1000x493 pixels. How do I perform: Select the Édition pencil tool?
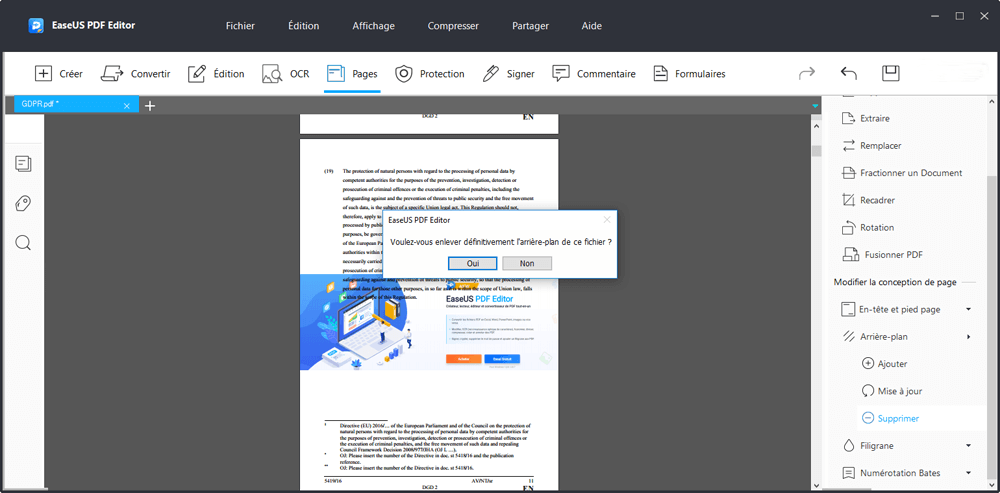click(x=216, y=73)
